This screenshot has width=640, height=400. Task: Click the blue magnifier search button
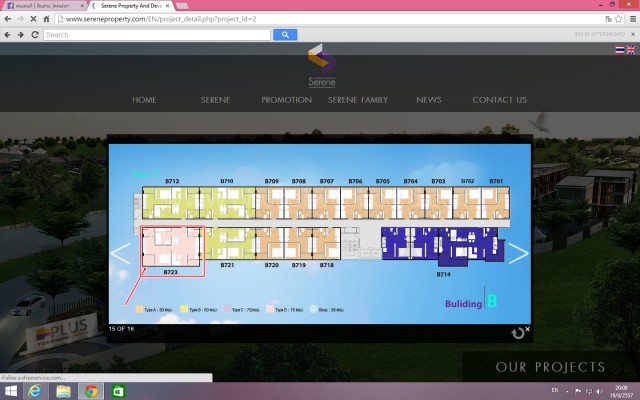tap(285, 35)
